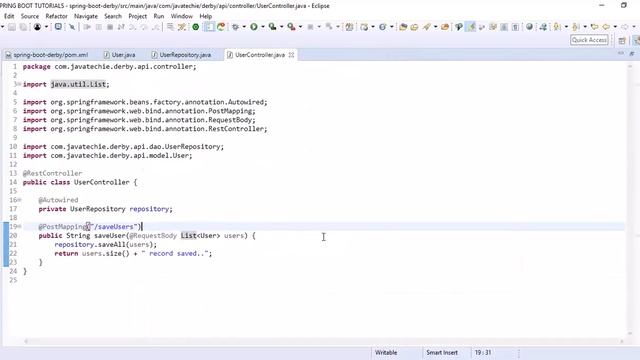Viewport: 640px width, 360px height.
Task: Toggle Block Selection mode
Action: click(504, 27)
